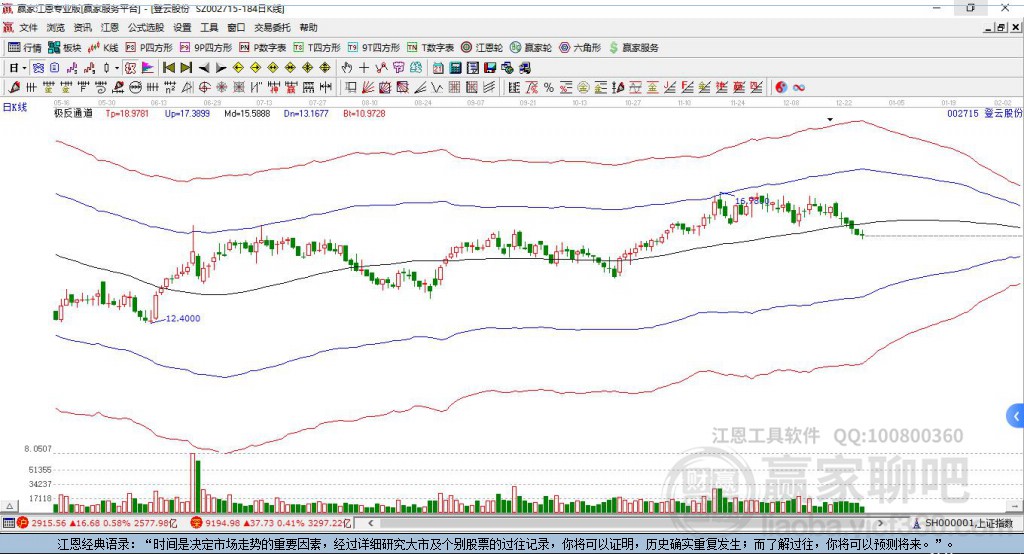
Task: Select the crosshair target circle tool
Action: (x=204, y=88)
